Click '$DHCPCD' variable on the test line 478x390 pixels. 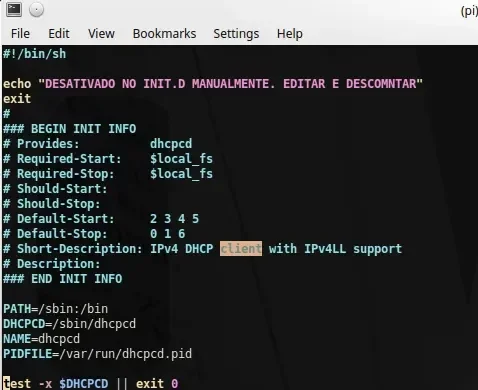pos(84,384)
